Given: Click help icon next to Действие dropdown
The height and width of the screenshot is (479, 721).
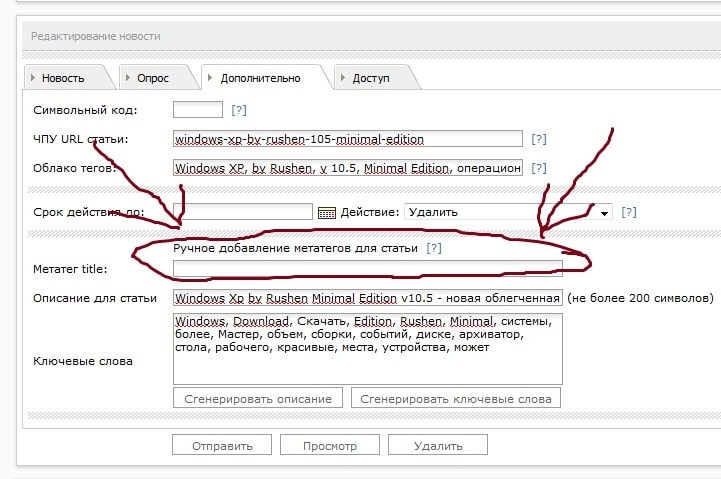Looking at the screenshot, I should (x=629, y=212).
